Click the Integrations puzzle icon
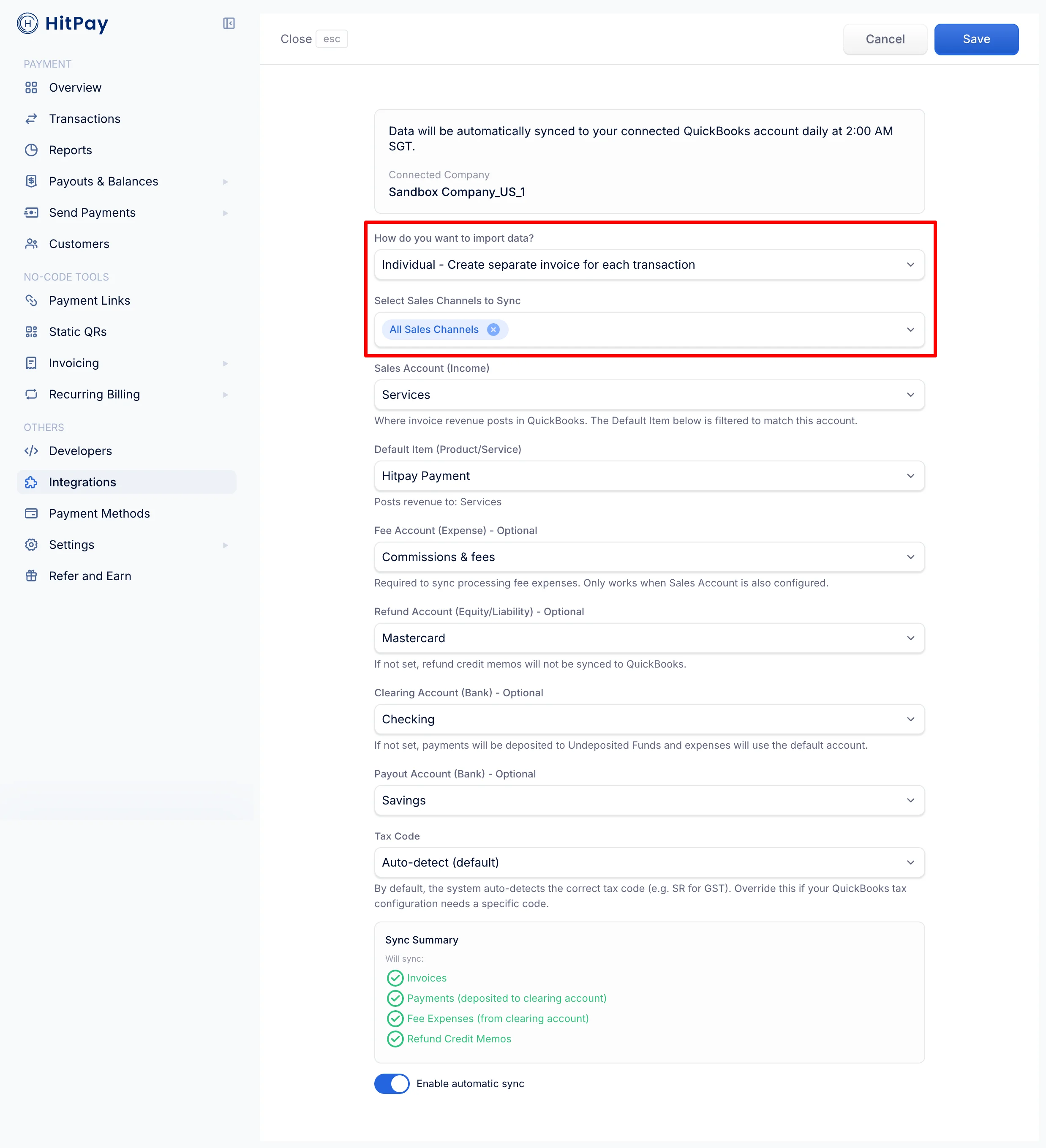Viewport: 1046px width, 1148px height. coord(31,483)
